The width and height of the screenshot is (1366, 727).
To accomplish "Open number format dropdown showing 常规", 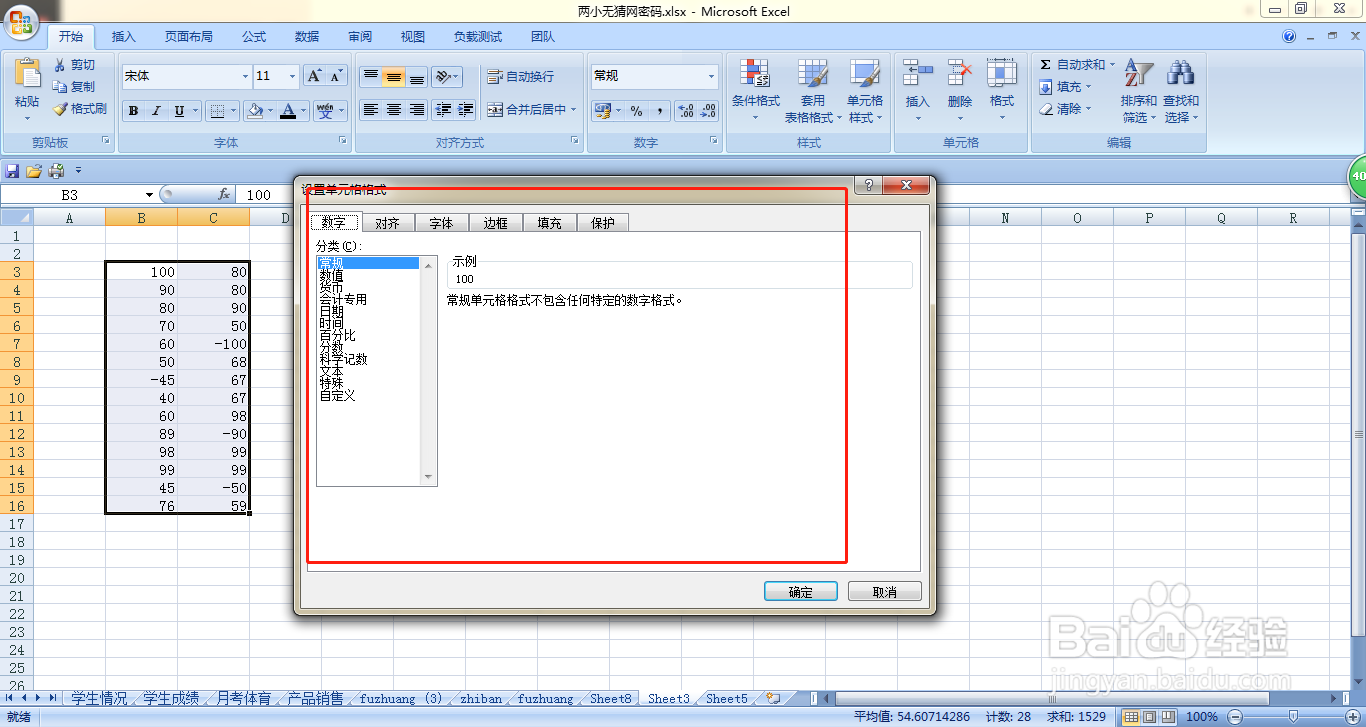I will coord(711,76).
